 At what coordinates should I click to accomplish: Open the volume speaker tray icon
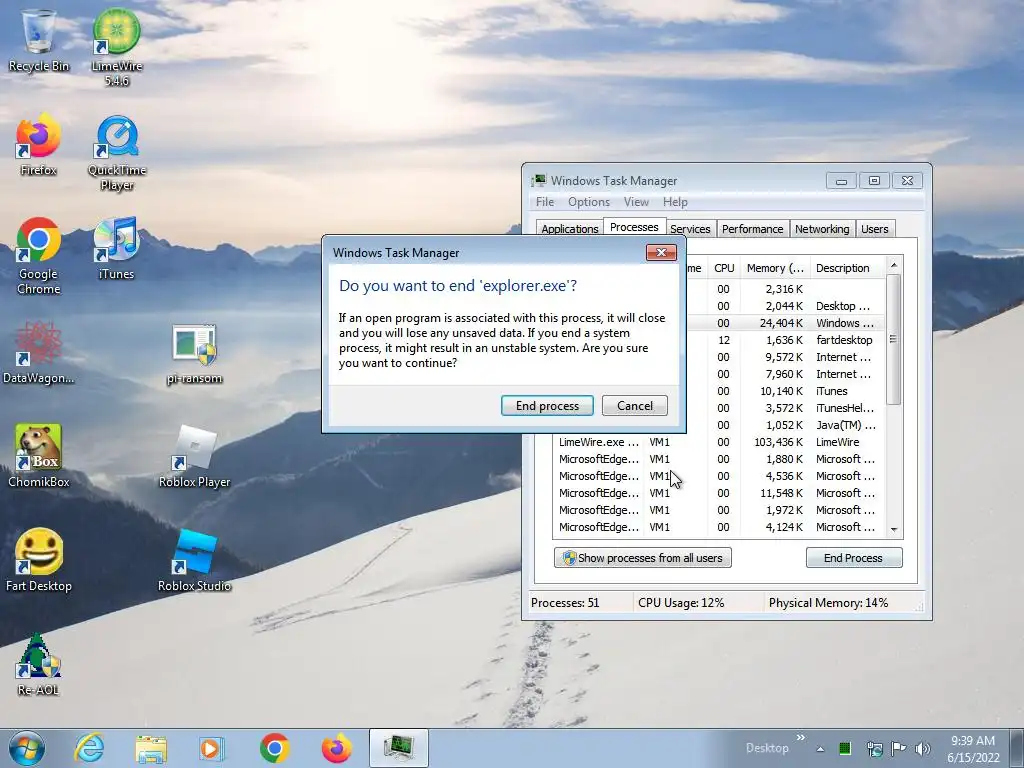[923, 748]
